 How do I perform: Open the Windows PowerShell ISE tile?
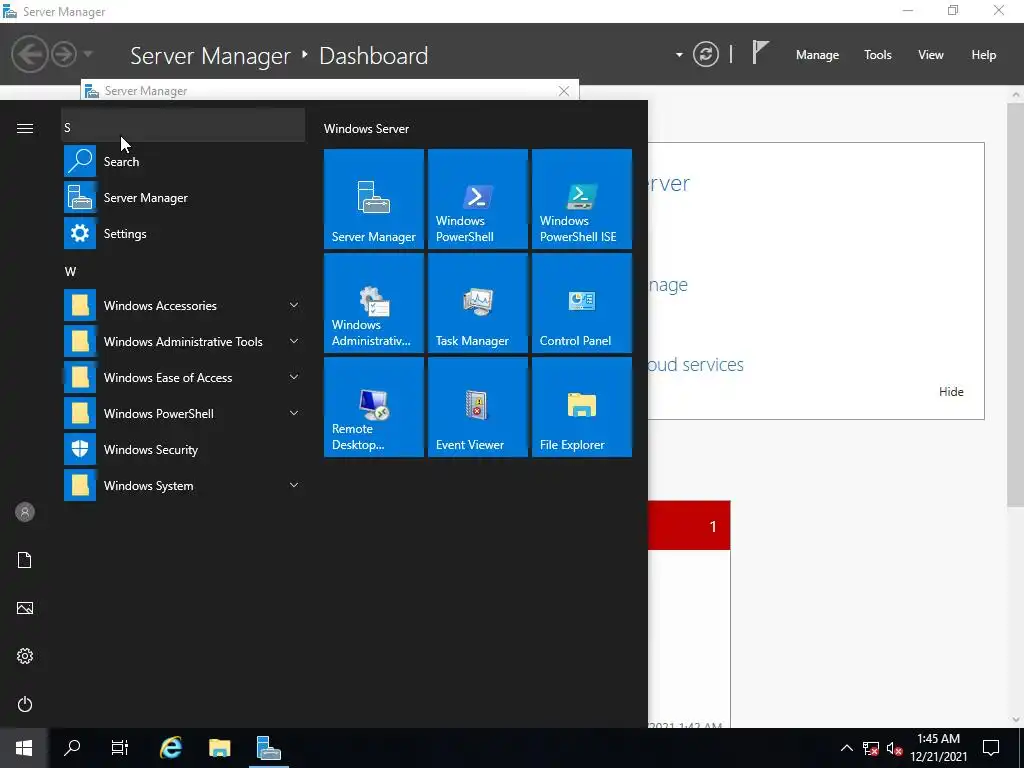[x=582, y=199]
